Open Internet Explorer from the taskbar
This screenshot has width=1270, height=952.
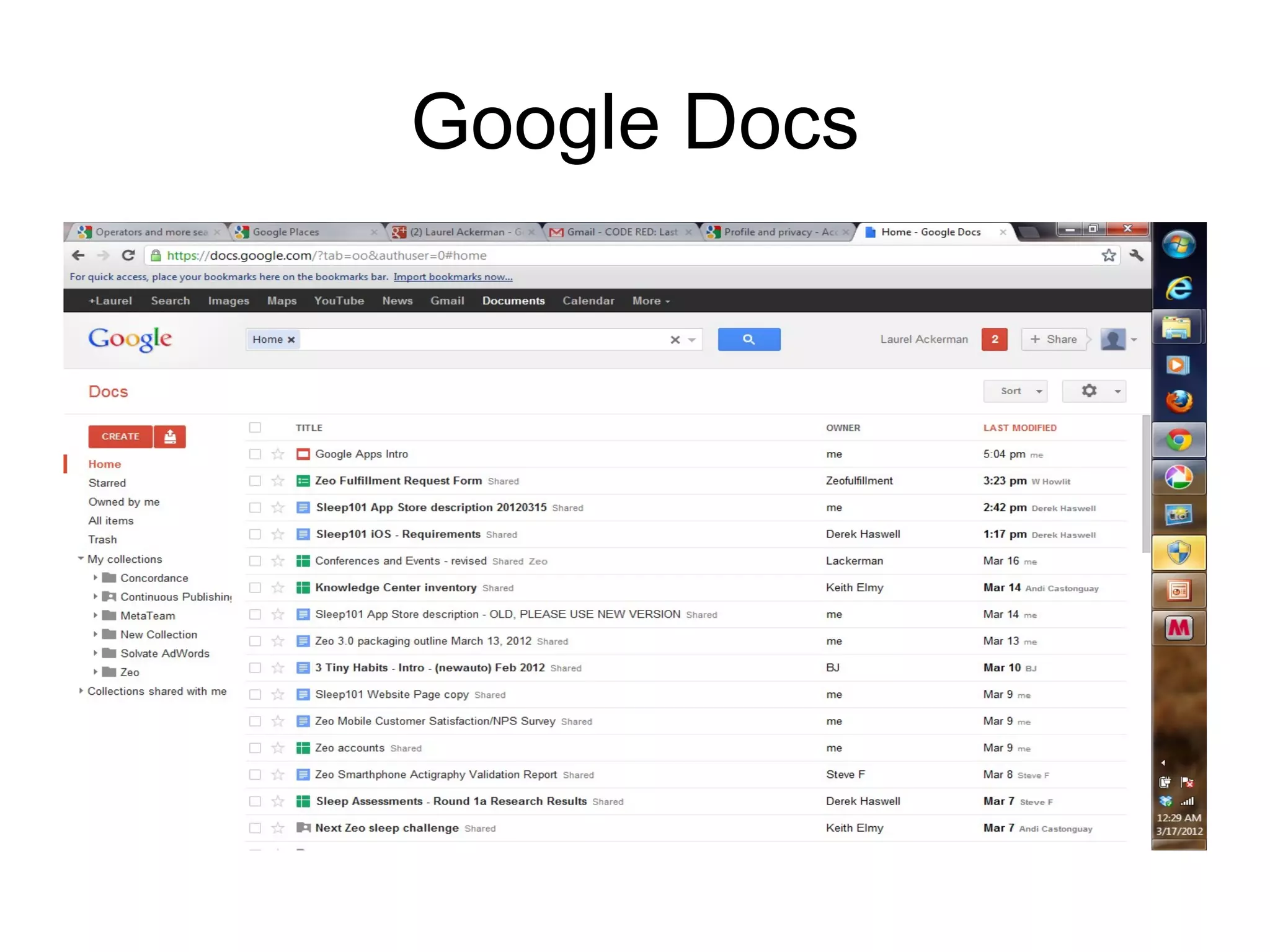[x=1178, y=289]
